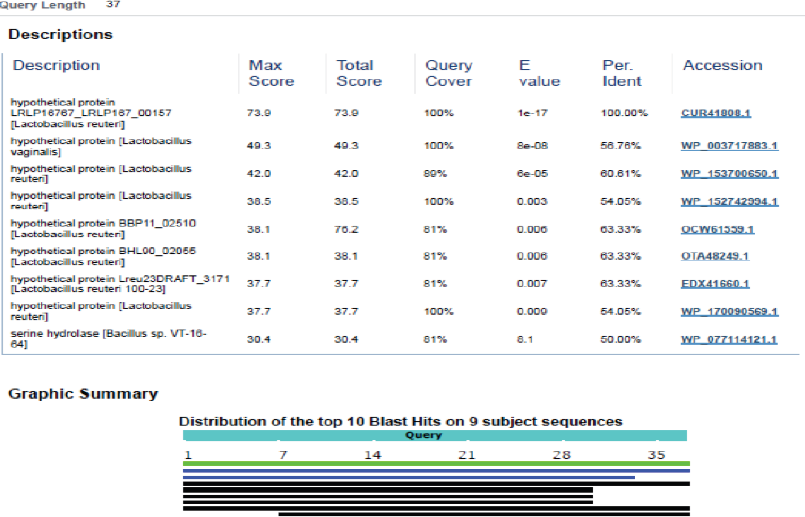The image size is (805, 517).
Task: Open serine hydrolase accession WP_077114121.1
Action: click(729, 339)
